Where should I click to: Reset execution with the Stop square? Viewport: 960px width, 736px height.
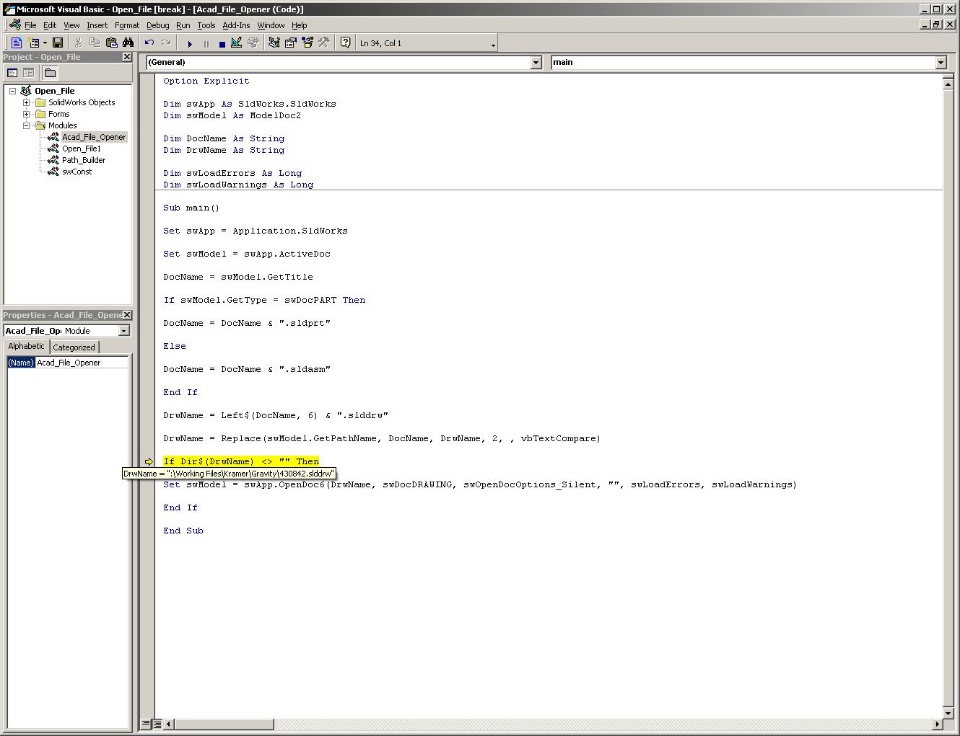pyautogui.click(x=222, y=43)
